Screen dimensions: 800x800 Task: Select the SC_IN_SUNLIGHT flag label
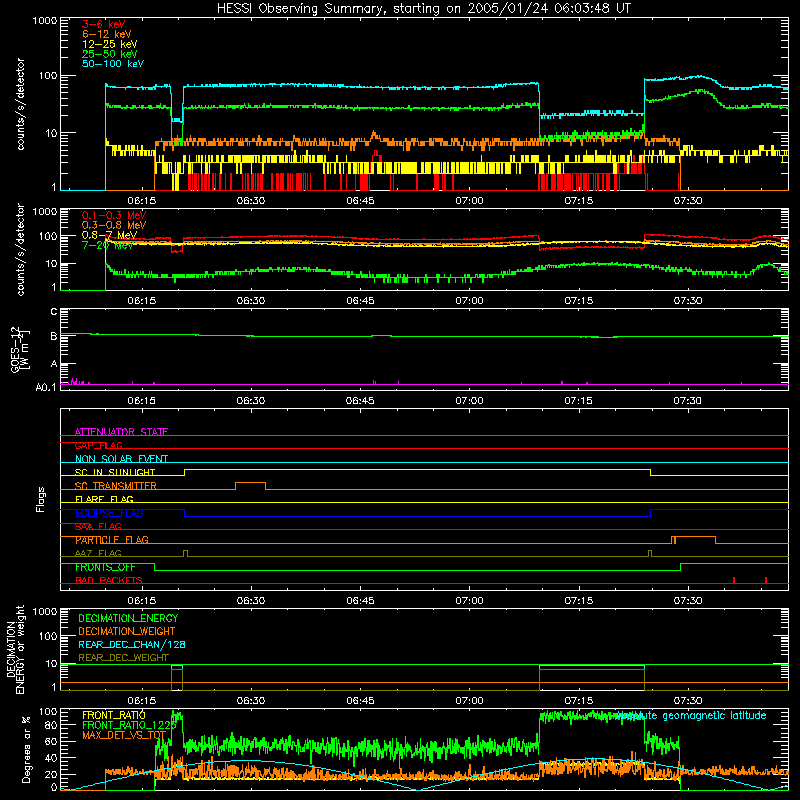point(115,472)
